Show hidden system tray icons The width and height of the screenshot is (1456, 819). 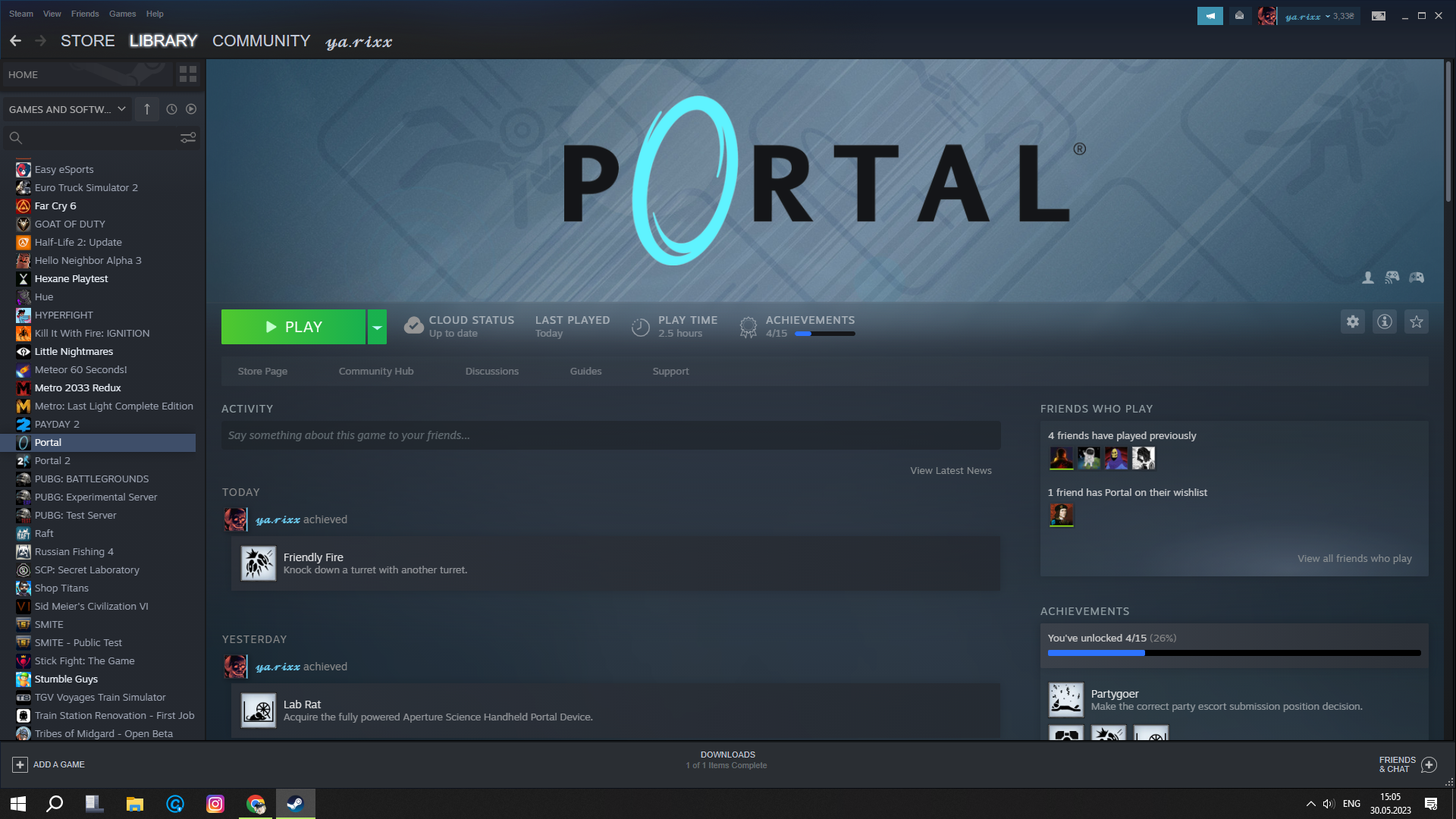coord(1310,804)
